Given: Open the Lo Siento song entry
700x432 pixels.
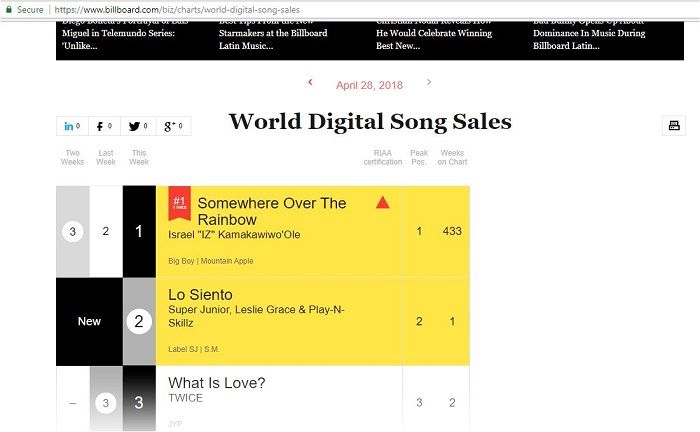Looking at the screenshot, I should pos(200,295).
